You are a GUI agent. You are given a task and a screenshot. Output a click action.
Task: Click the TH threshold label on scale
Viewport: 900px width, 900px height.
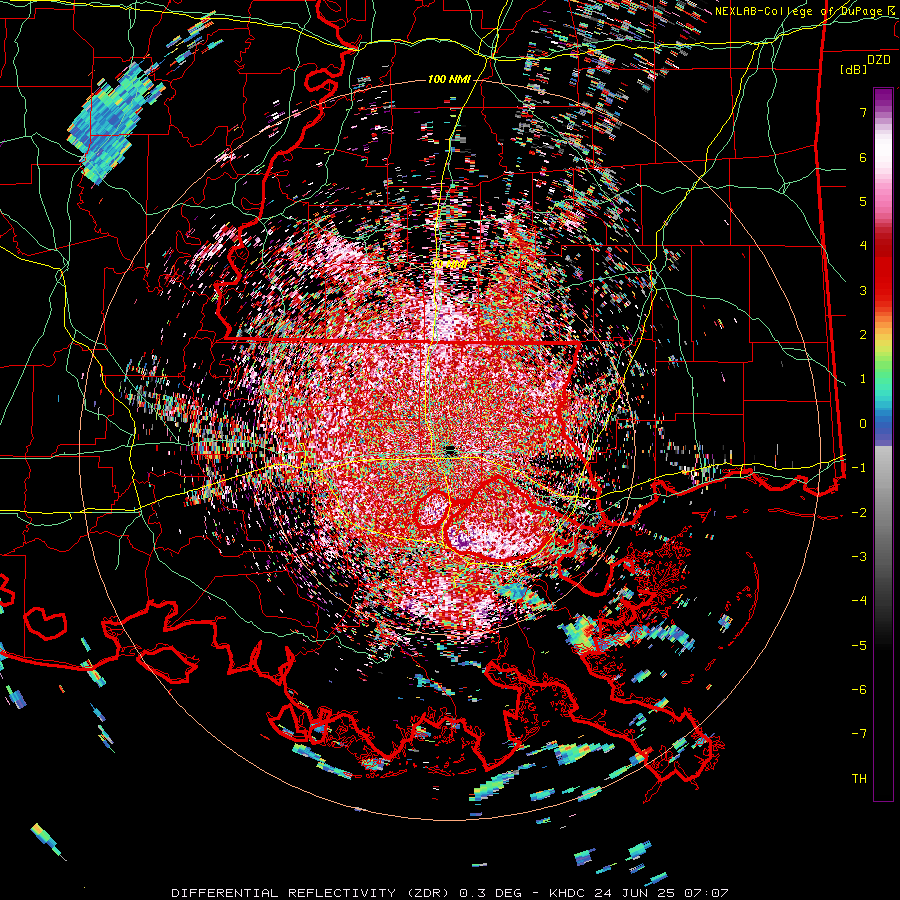(859, 779)
